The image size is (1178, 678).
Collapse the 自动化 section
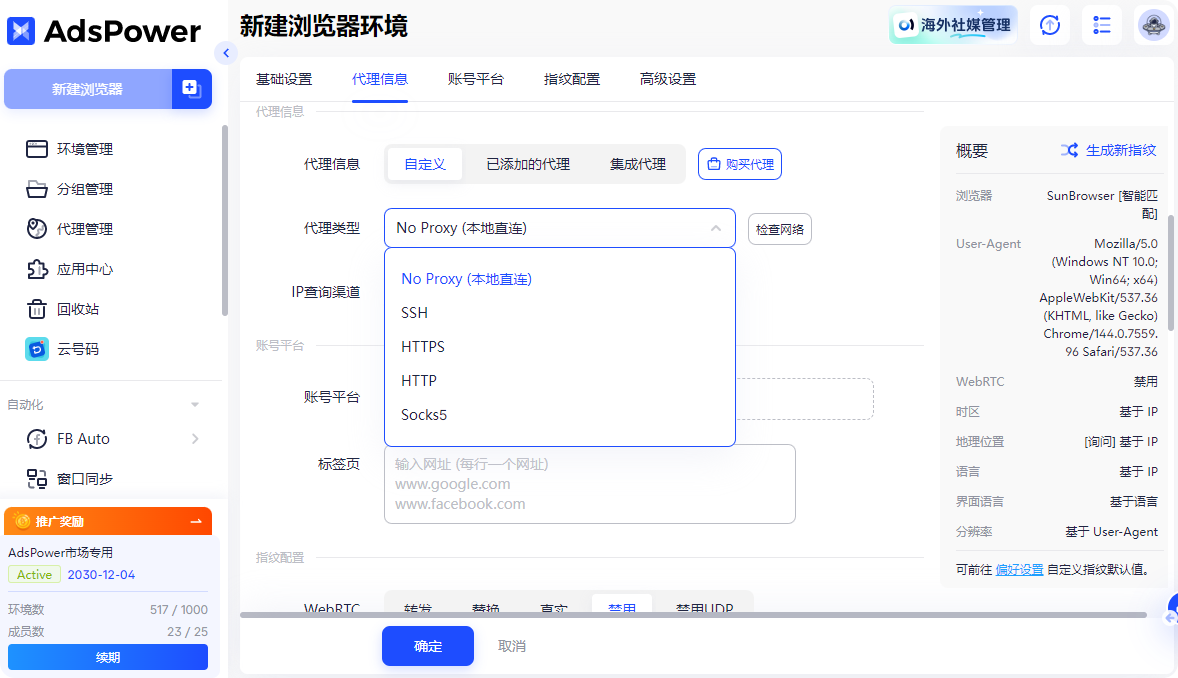click(x=195, y=404)
